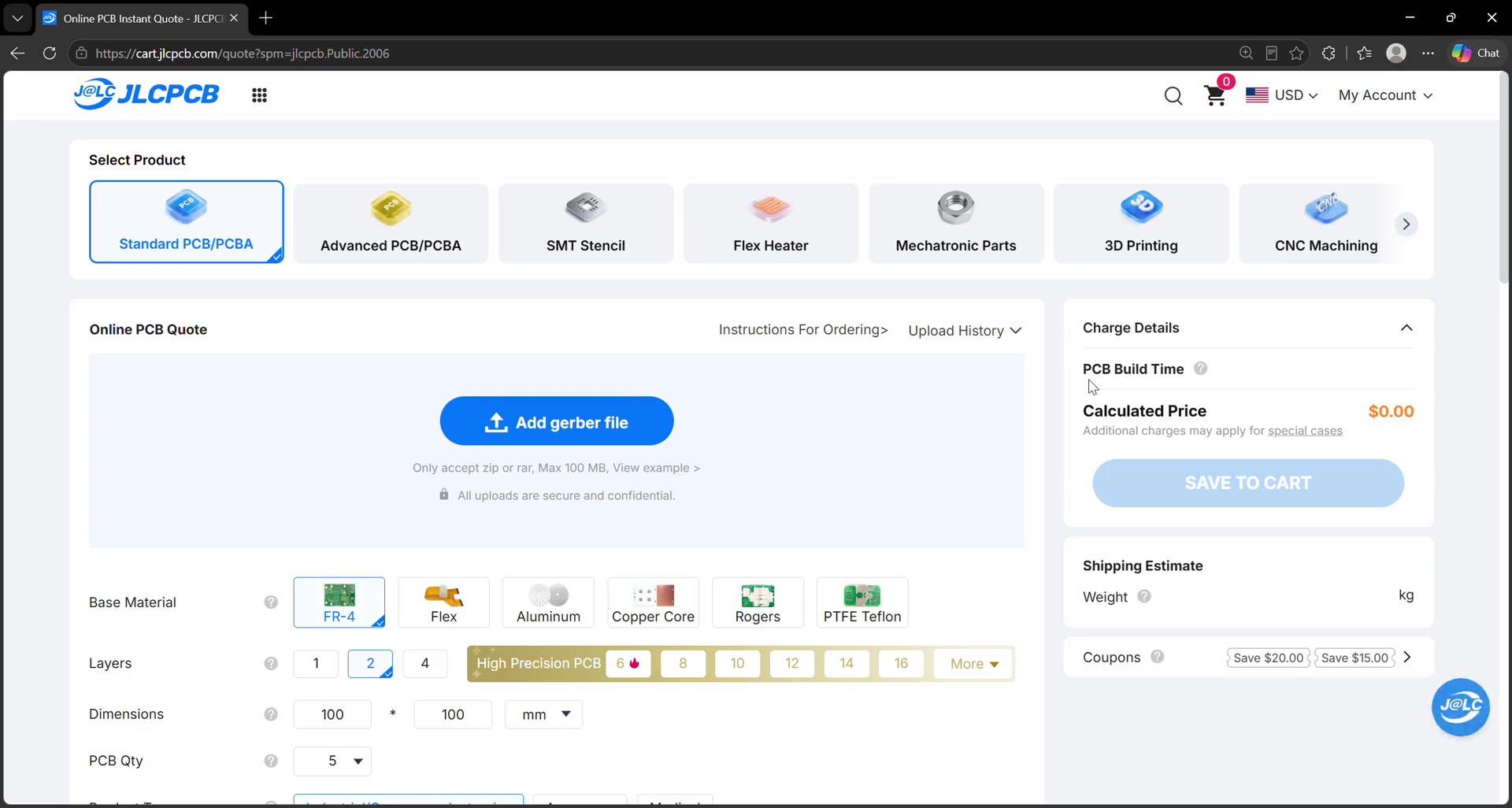
Task: Select the Mechatronic Parts product
Action: coord(956,224)
